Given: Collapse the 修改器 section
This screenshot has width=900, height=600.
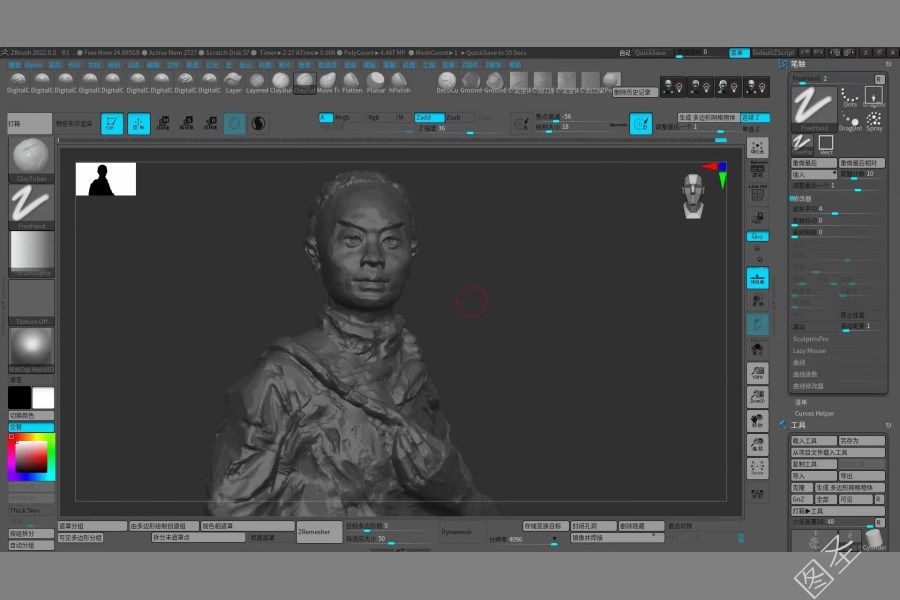Looking at the screenshot, I should click(x=801, y=198).
